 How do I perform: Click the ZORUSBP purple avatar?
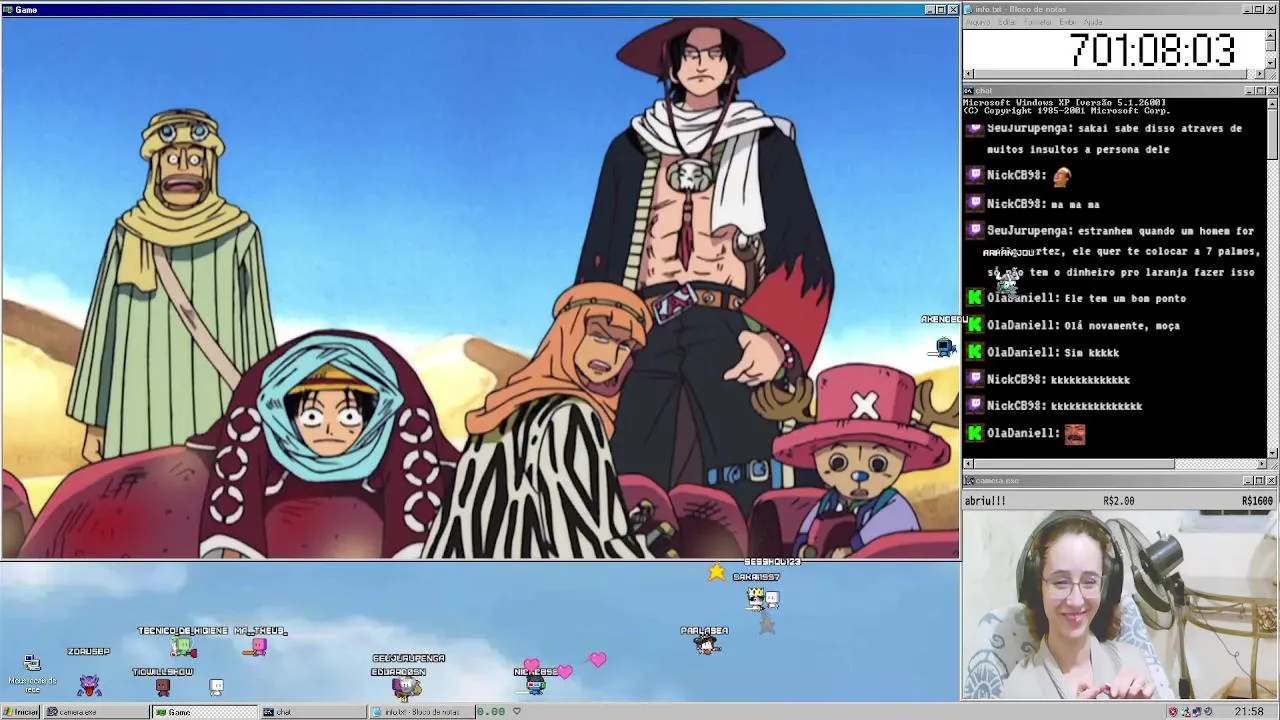89,685
